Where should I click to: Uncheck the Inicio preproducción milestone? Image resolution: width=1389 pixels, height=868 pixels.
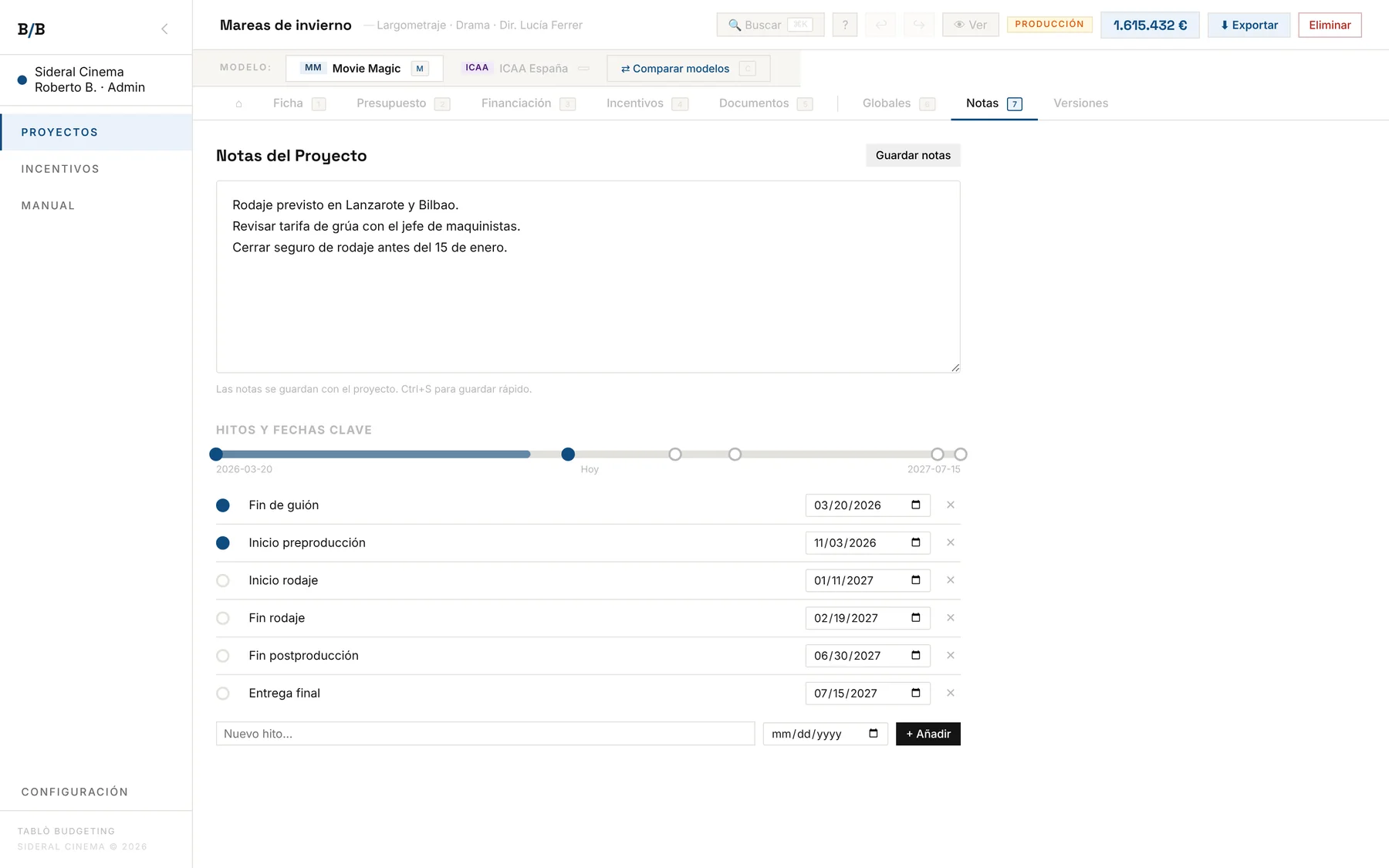[x=223, y=543]
